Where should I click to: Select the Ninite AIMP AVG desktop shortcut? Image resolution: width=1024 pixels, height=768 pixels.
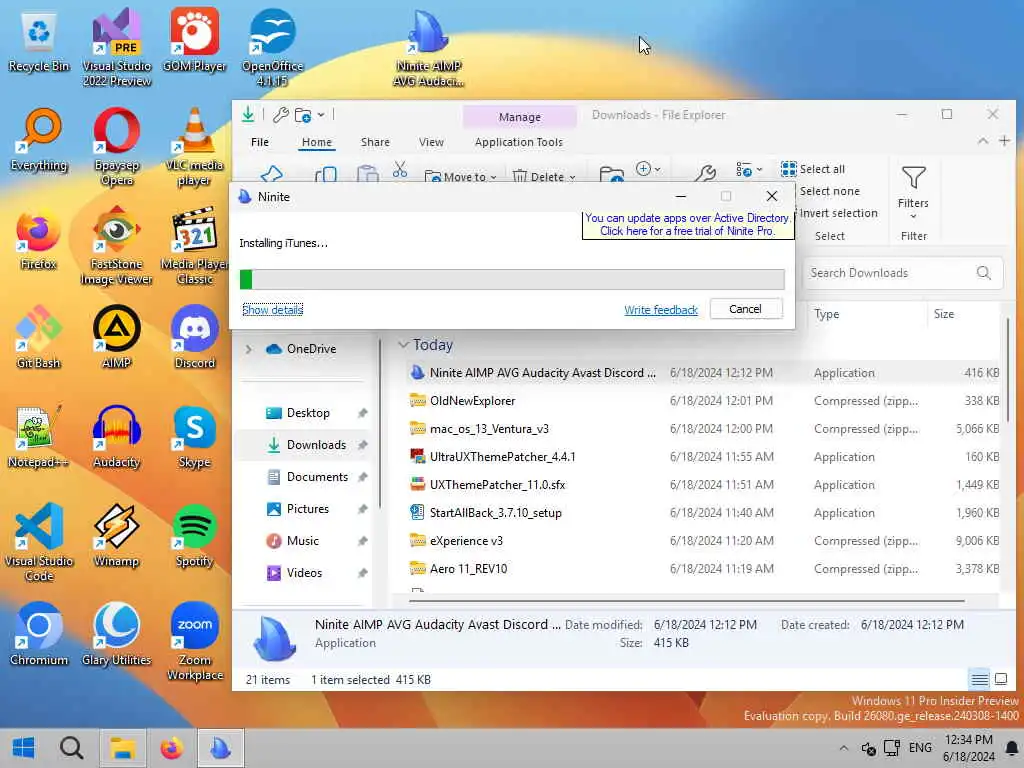[x=428, y=48]
